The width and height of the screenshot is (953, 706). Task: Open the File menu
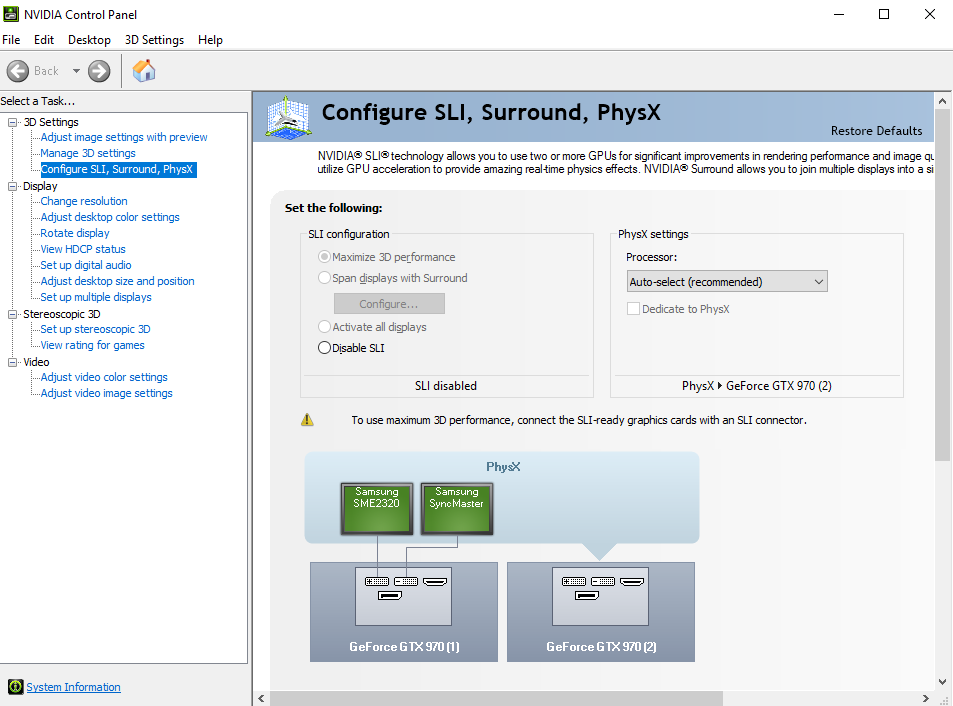11,39
